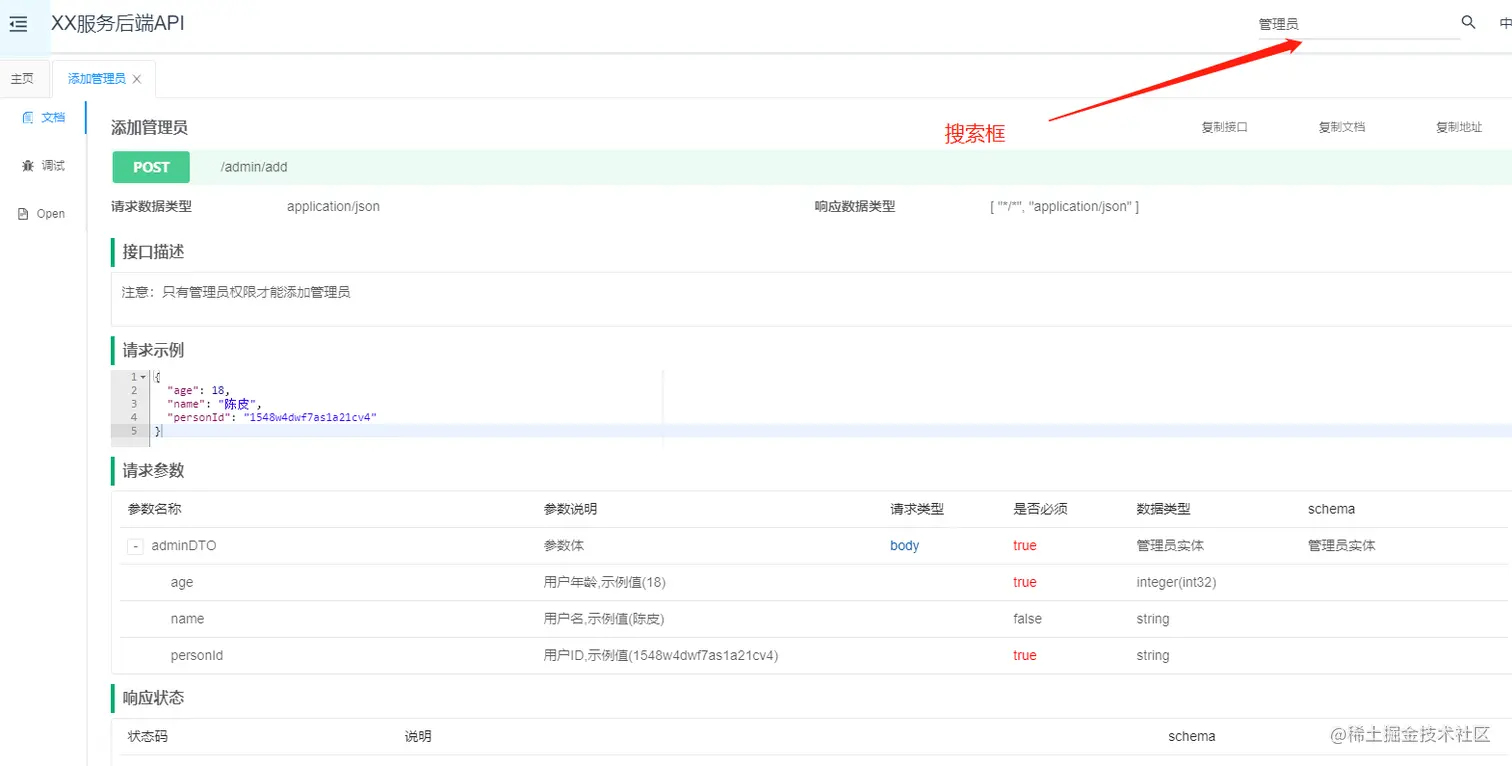Click the 用户年龄,示例值(18) description

605,582
